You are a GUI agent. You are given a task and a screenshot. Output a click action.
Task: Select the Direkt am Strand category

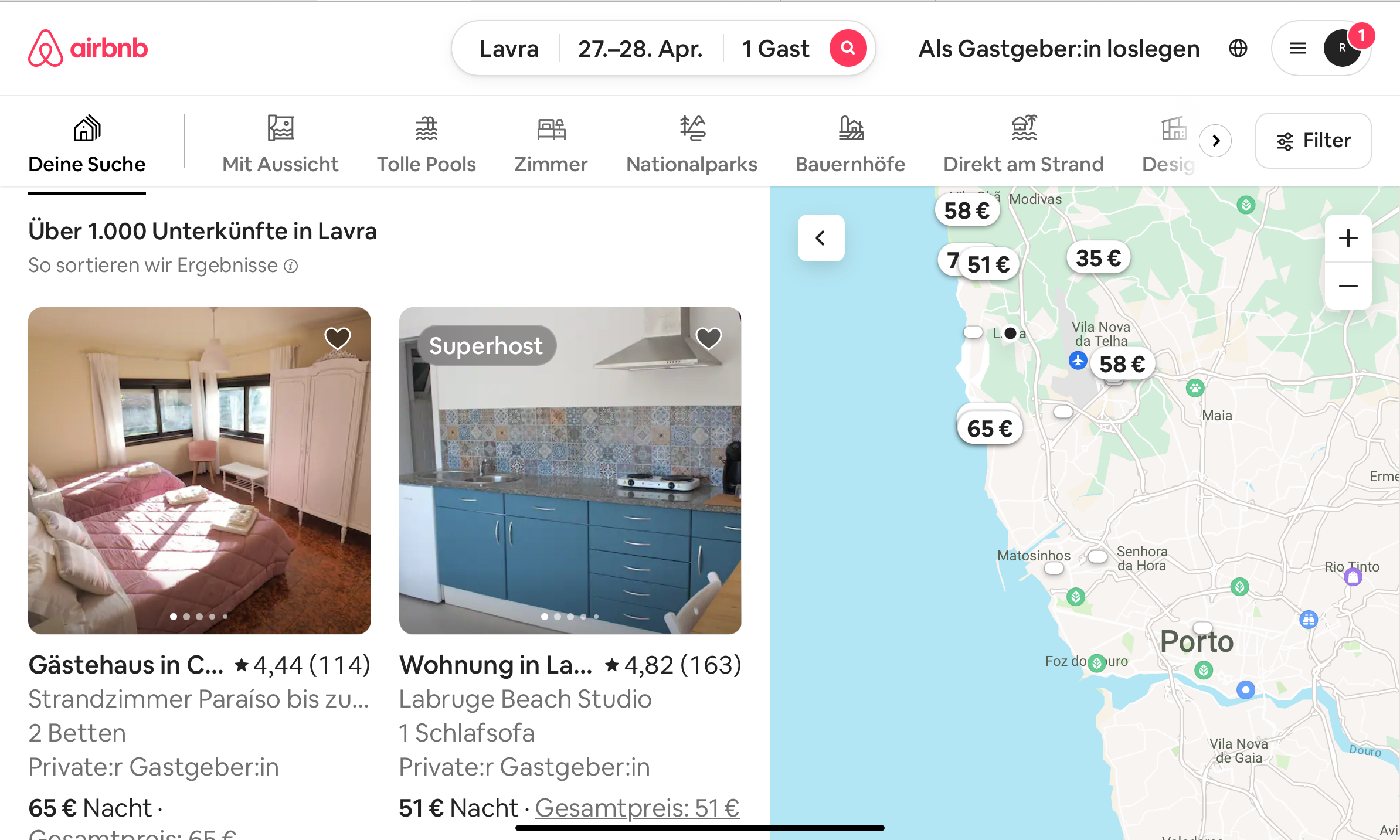pos(1023,144)
